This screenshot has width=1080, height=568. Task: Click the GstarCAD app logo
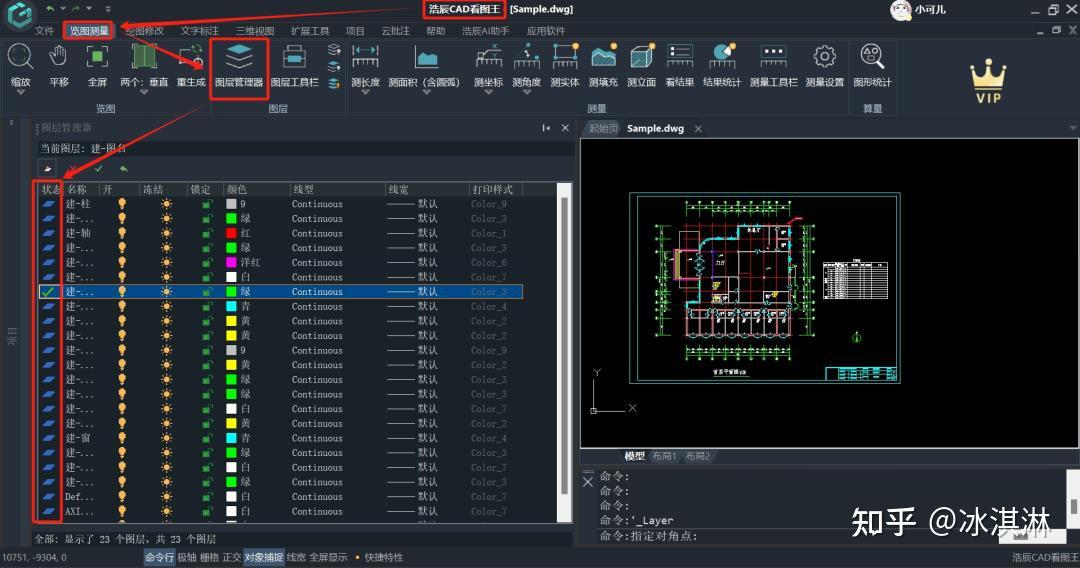20,14
